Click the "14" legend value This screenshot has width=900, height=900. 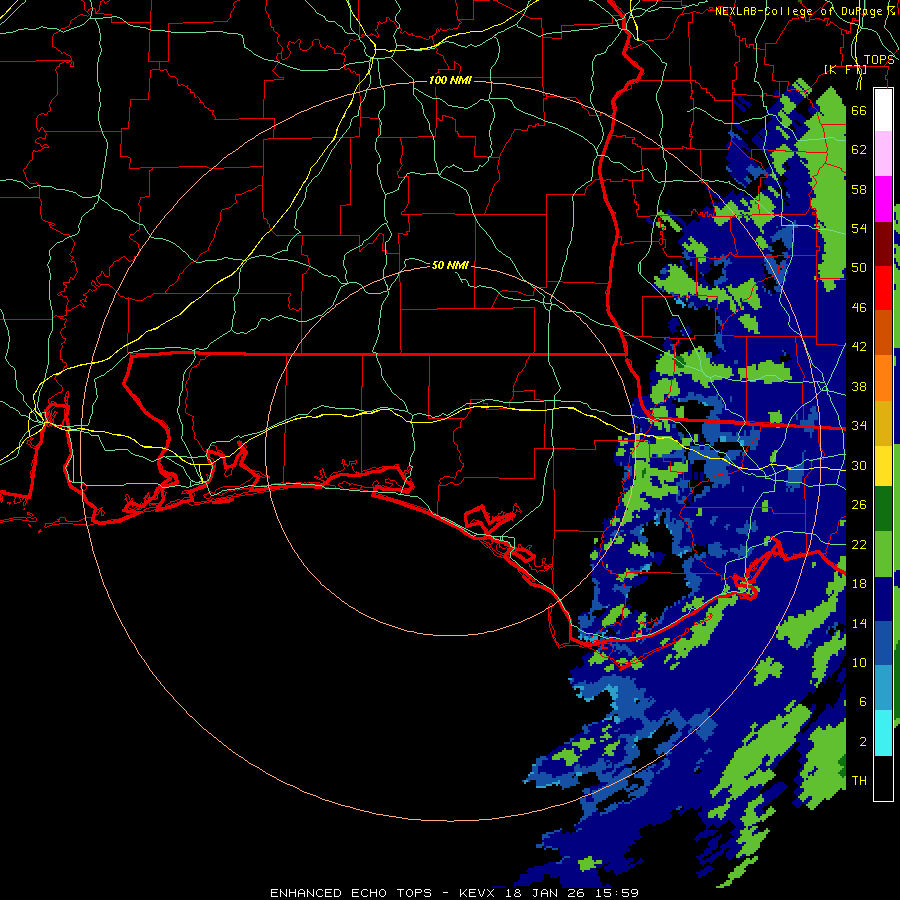pos(859,623)
